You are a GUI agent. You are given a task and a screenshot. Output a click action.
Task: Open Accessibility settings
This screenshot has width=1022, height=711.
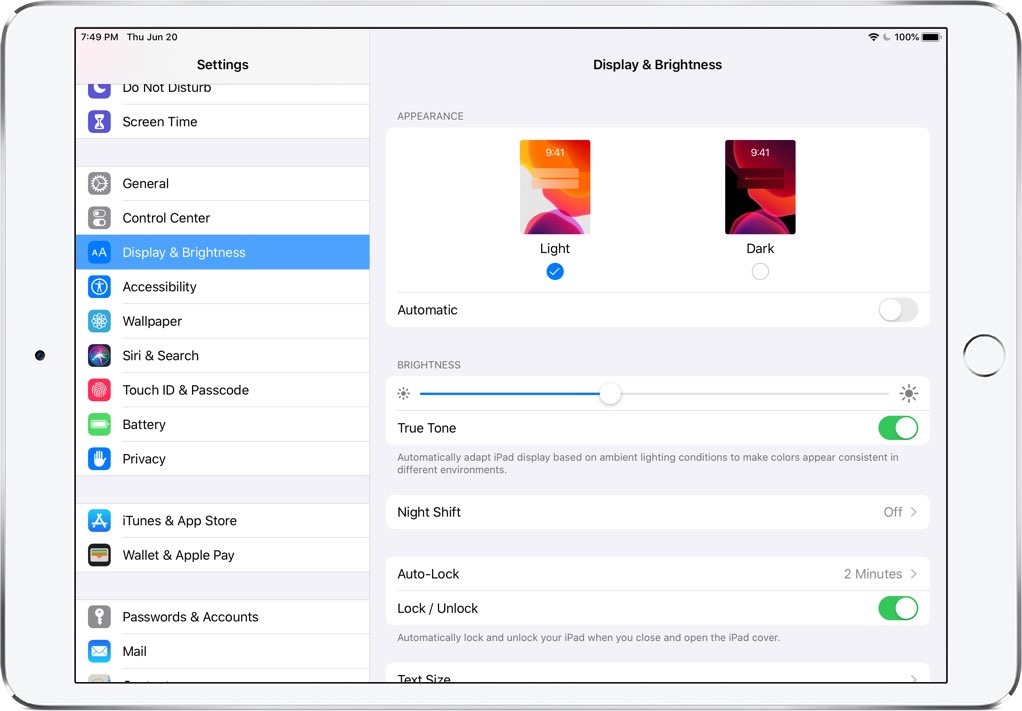[222, 287]
